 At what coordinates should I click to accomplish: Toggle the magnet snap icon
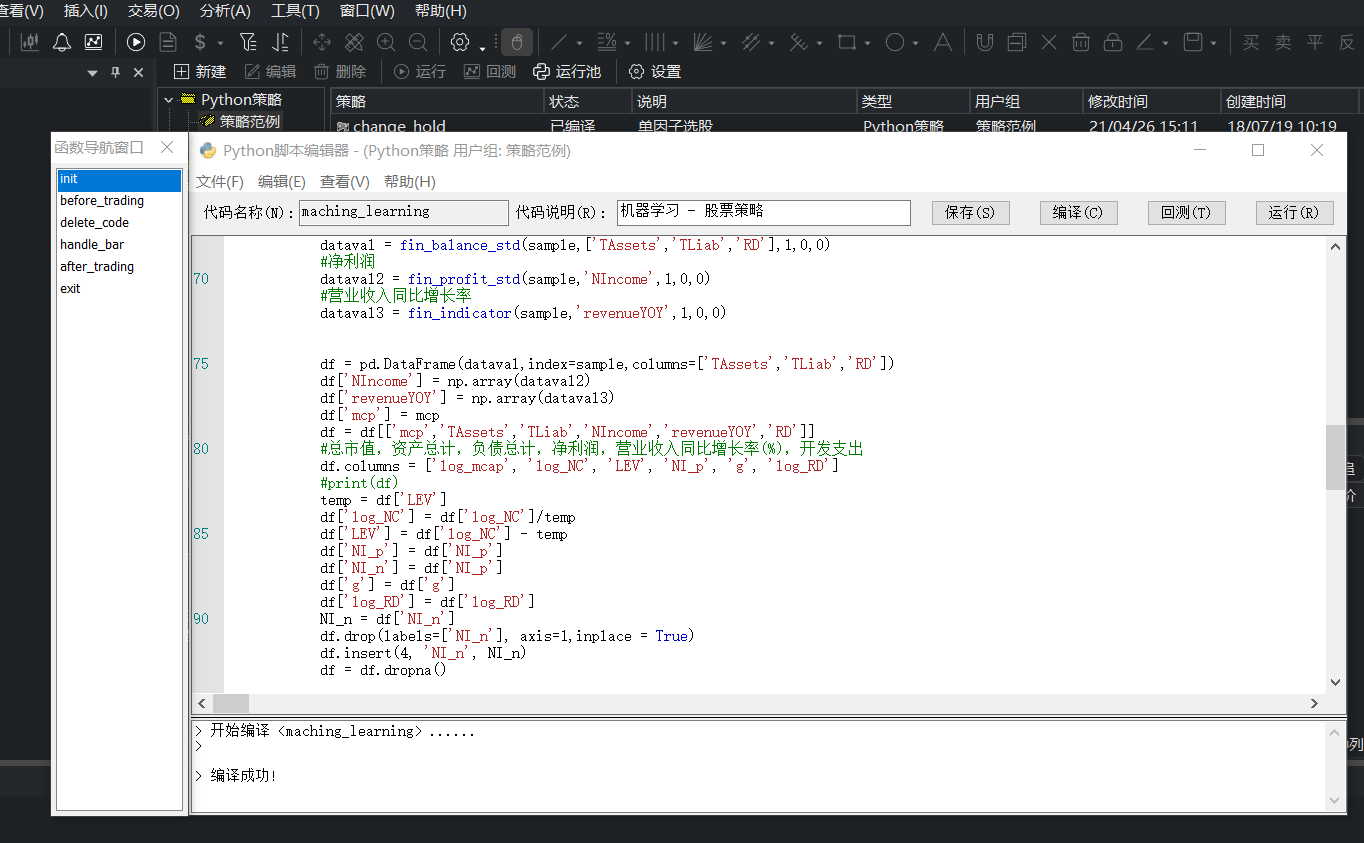[985, 42]
